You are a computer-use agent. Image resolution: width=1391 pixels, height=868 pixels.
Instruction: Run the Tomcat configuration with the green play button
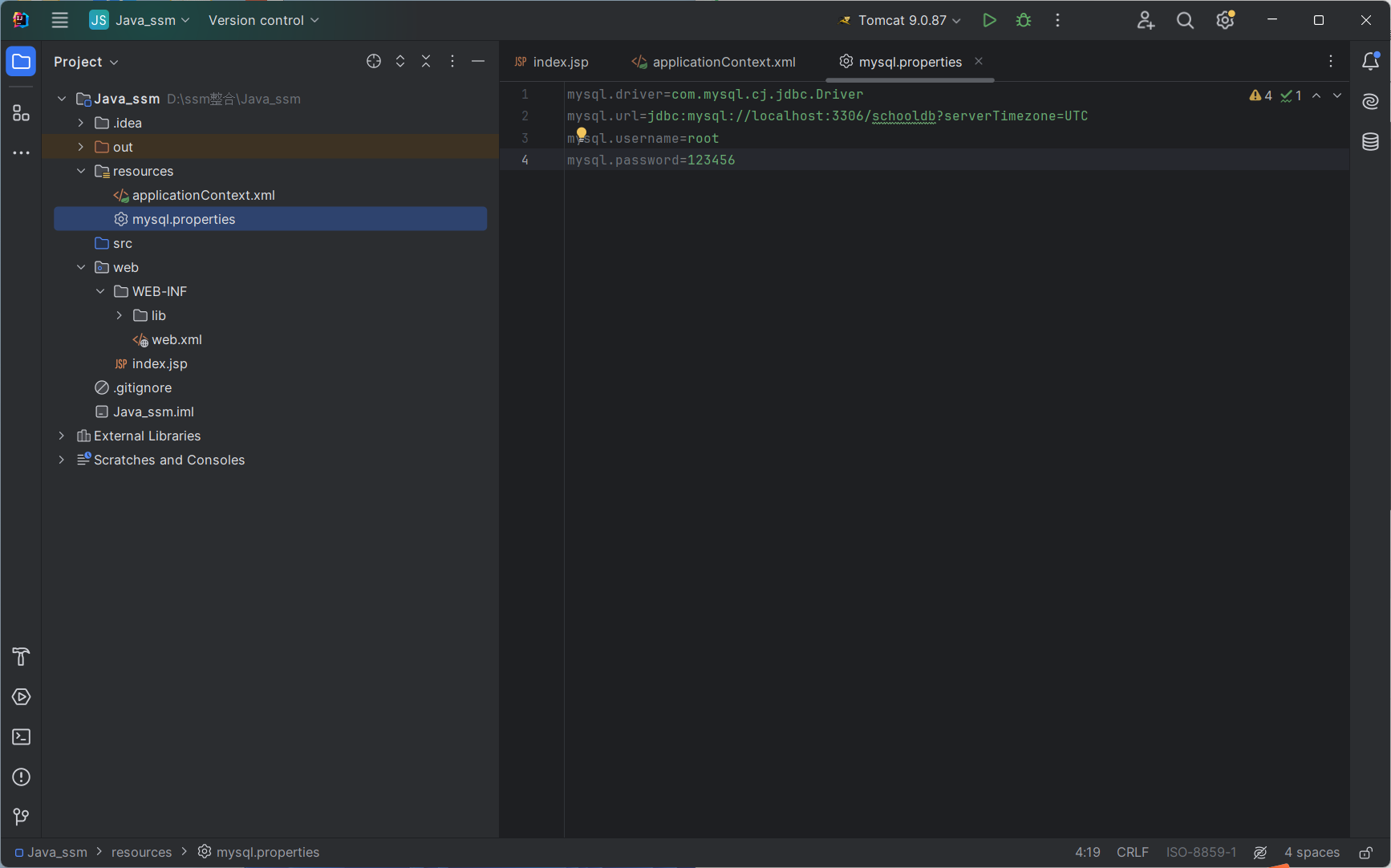[989, 20]
